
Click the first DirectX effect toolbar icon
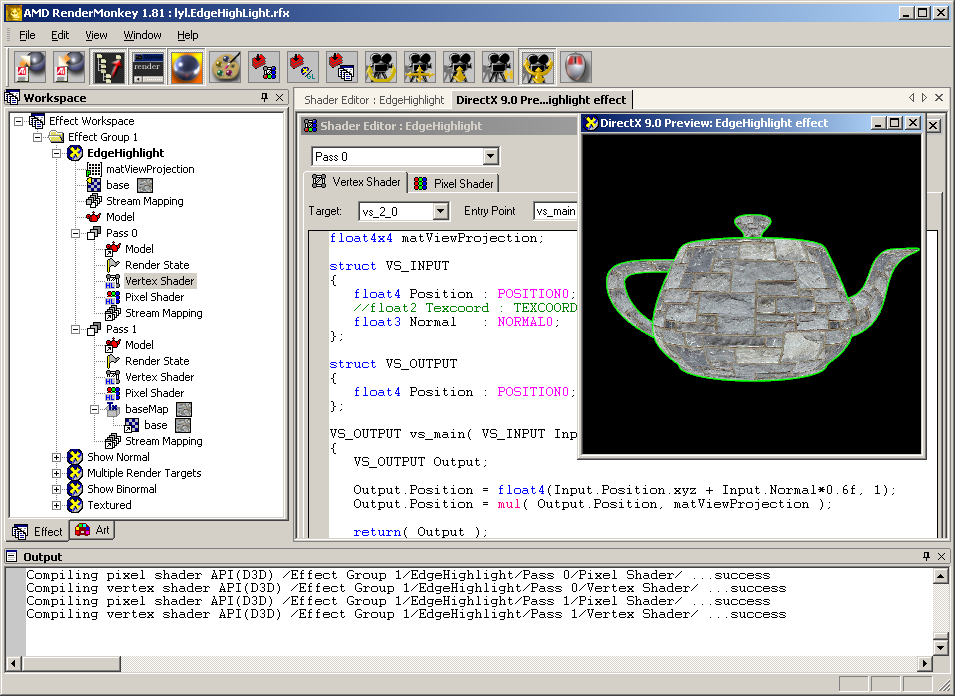[29, 66]
